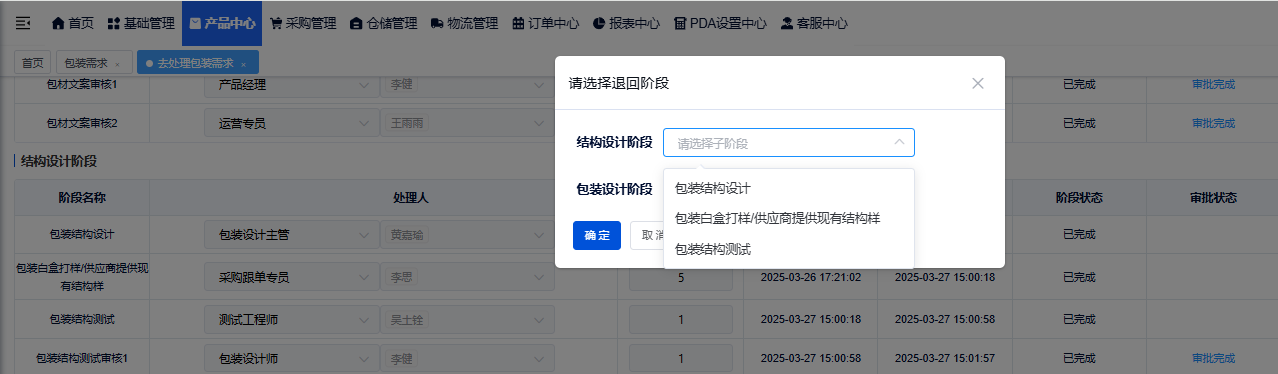The image size is (1278, 374).
Task: Click 审批完成 link in 包材文案审核1 row
Action: (1213, 85)
